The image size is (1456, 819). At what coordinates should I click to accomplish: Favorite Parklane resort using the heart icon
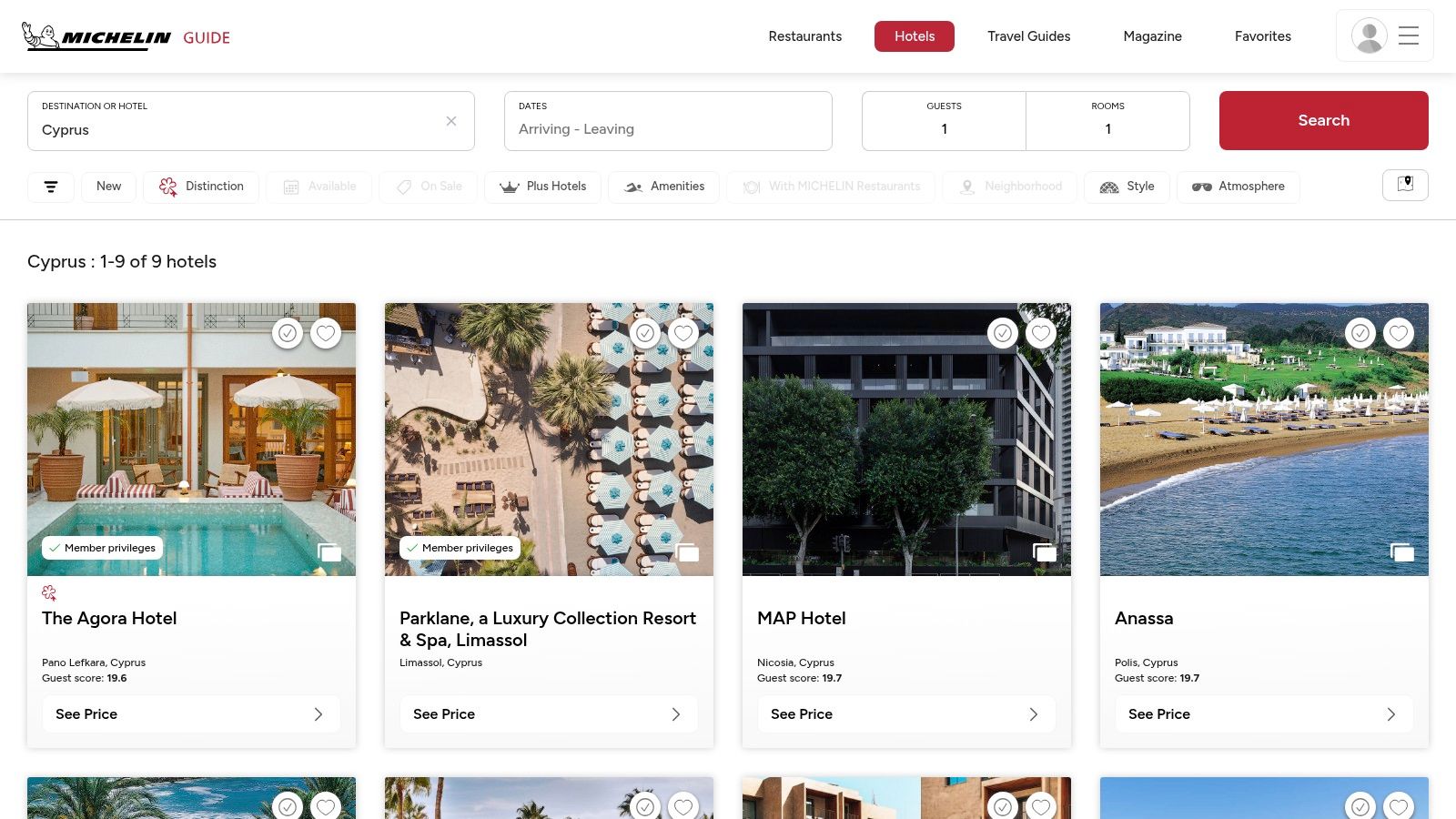tap(683, 333)
